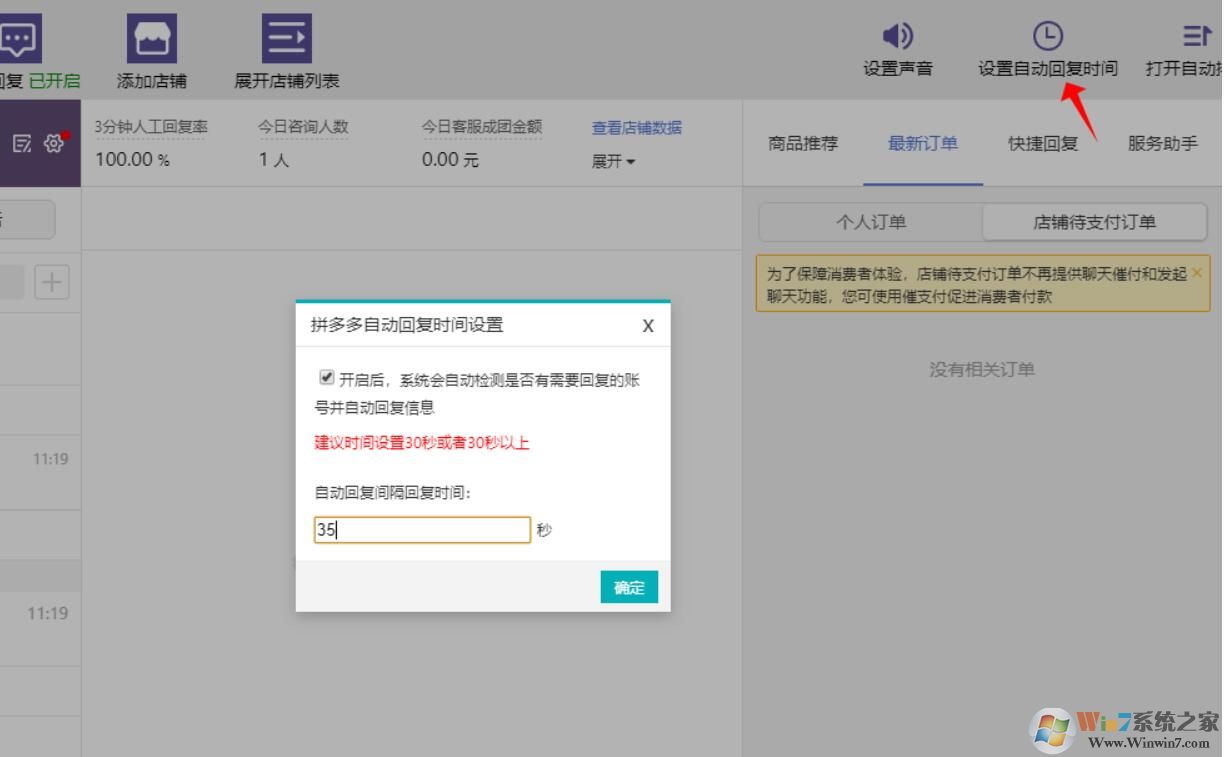
Task: Open the 查看店铺数据 link
Action: 636,128
